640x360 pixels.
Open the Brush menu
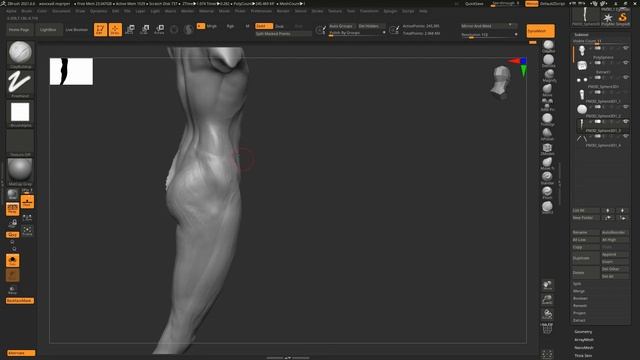(27, 11)
